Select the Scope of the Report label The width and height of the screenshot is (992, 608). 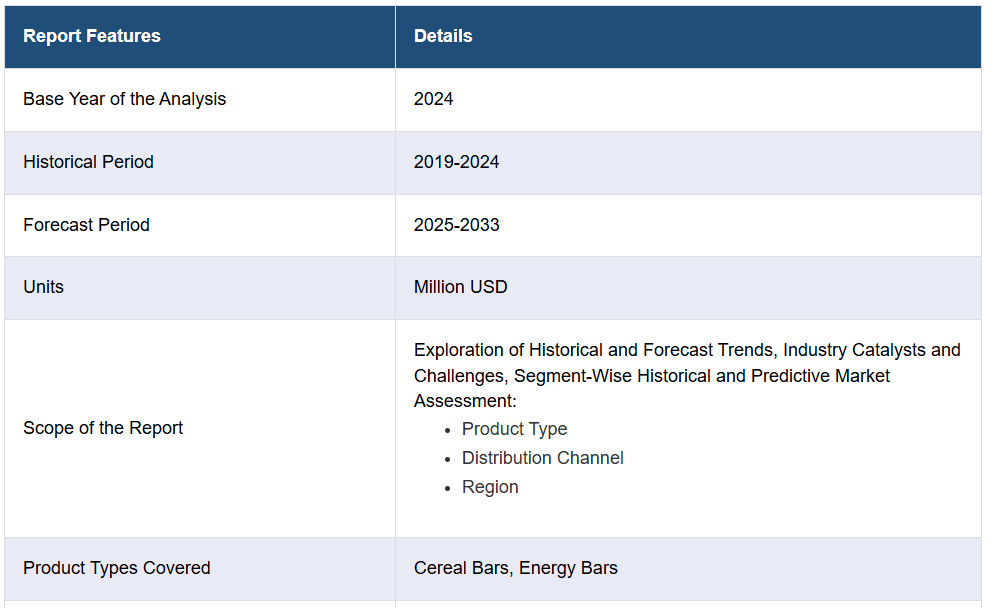pyautogui.click(x=103, y=428)
